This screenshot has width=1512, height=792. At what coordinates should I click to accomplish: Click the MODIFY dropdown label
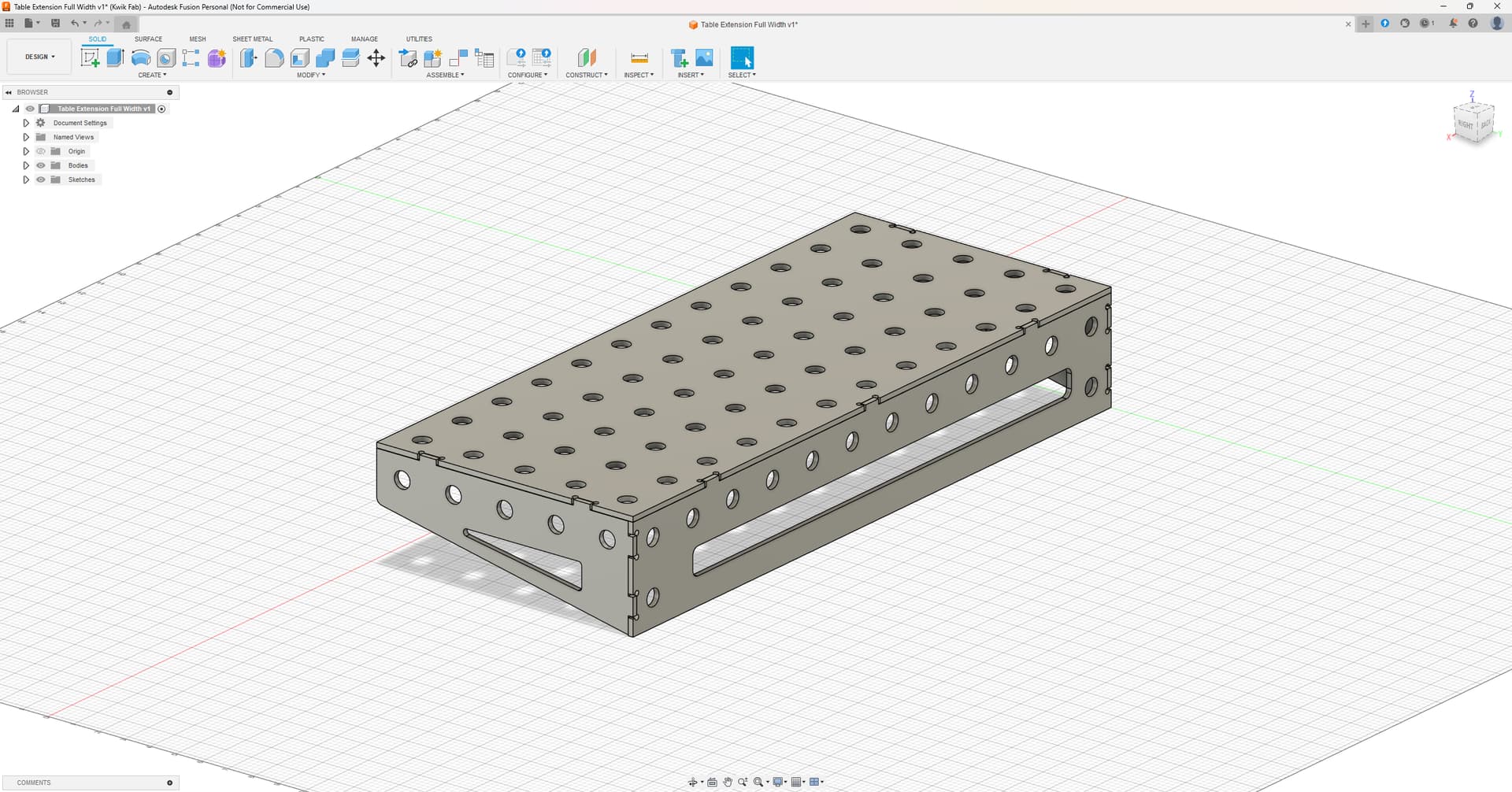pos(310,75)
